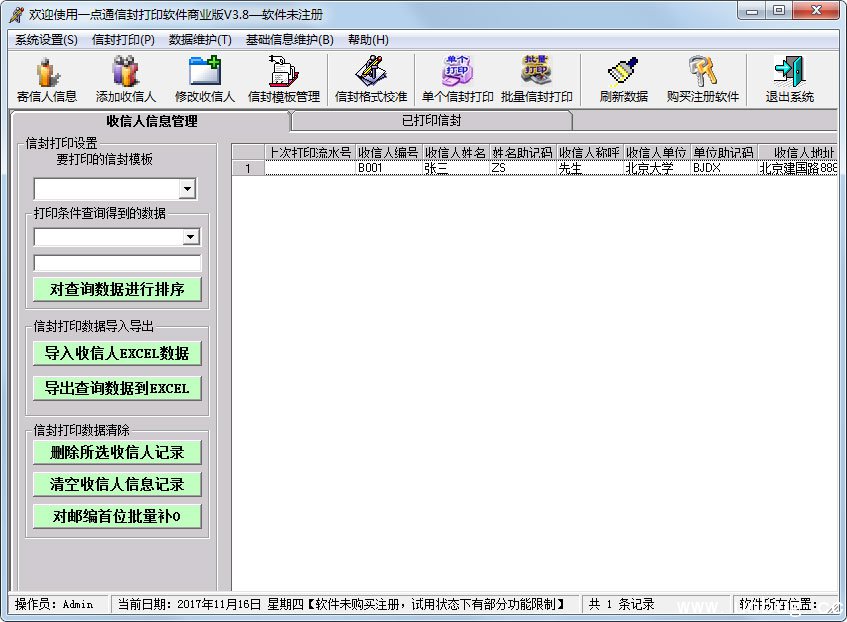Select the 张三 recipient name cell
847x622 pixels.
[455, 169]
